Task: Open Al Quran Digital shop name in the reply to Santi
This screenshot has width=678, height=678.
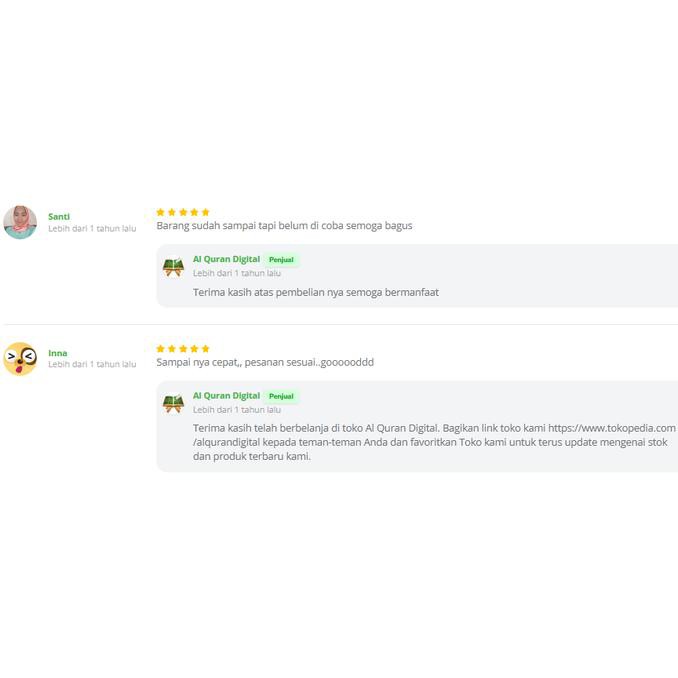Action: pyautogui.click(x=226, y=259)
